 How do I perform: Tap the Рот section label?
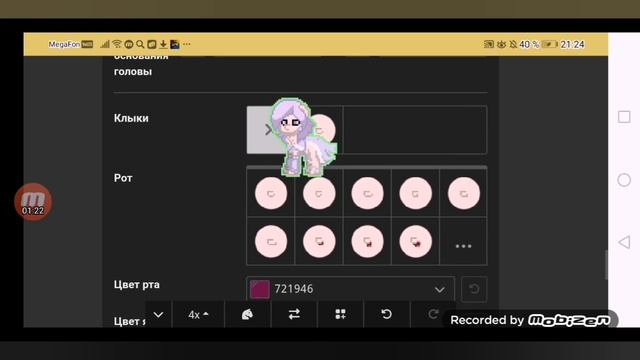pyautogui.click(x=123, y=178)
